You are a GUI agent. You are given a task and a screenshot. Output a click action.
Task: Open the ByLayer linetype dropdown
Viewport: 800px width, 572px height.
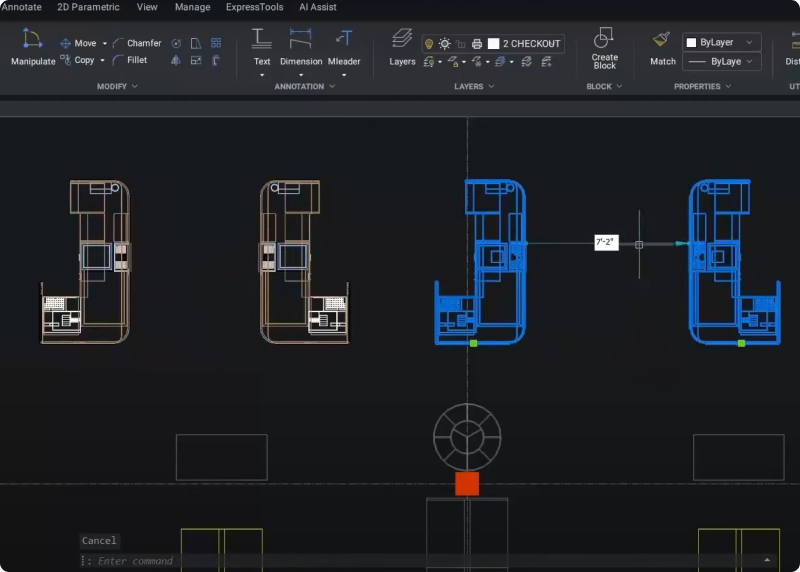pos(721,62)
